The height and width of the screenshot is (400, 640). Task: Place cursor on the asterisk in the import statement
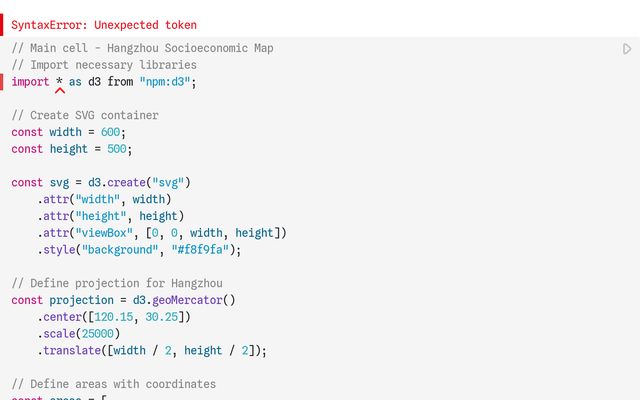[60, 81]
